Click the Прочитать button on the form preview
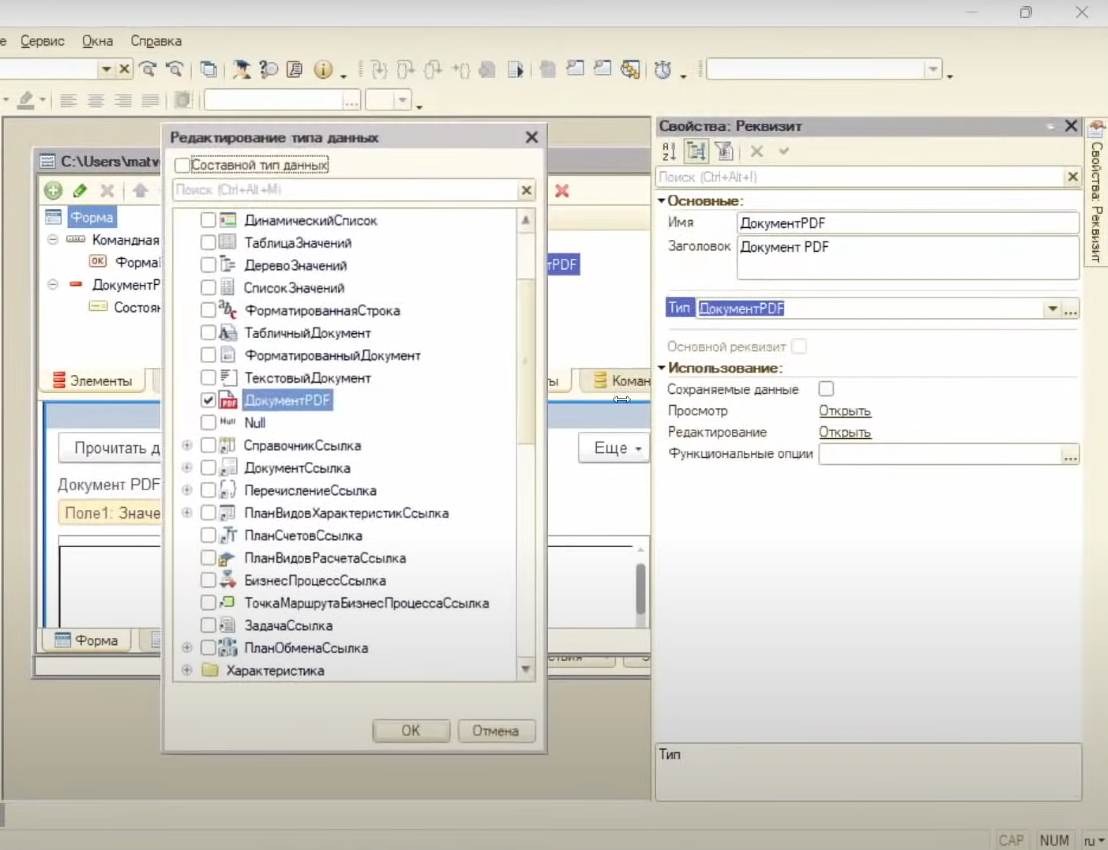1108x850 pixels. tap(110, 448)
